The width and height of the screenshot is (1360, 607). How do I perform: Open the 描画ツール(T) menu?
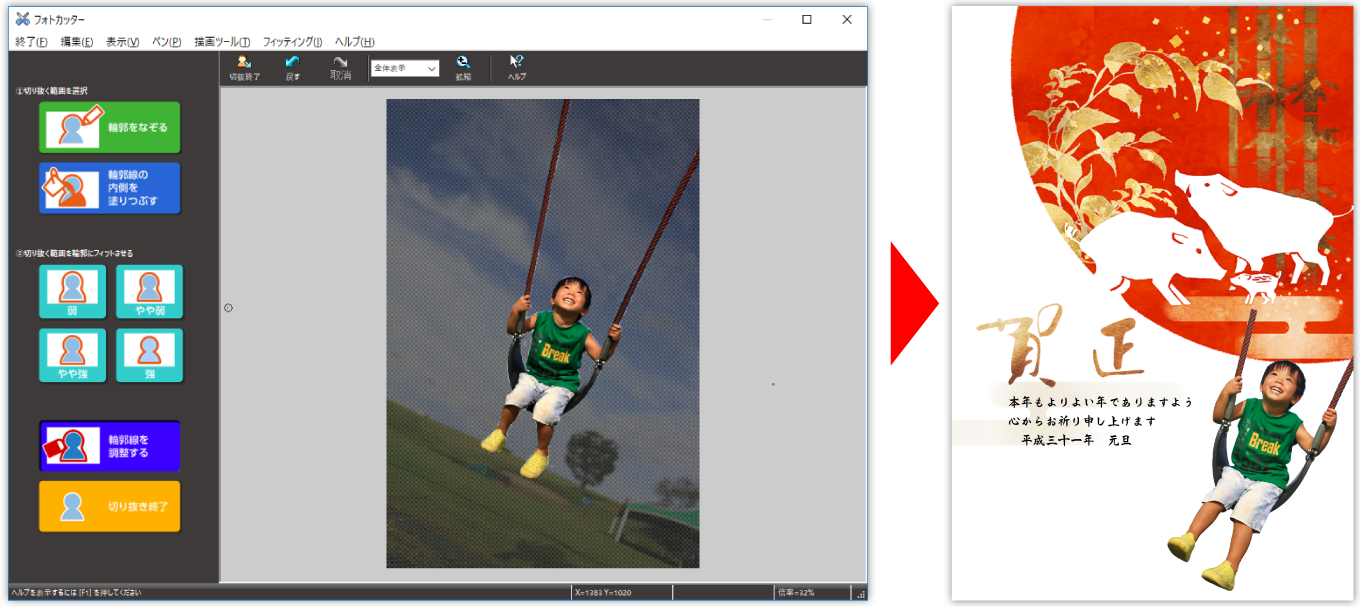(x=222, y=42)
